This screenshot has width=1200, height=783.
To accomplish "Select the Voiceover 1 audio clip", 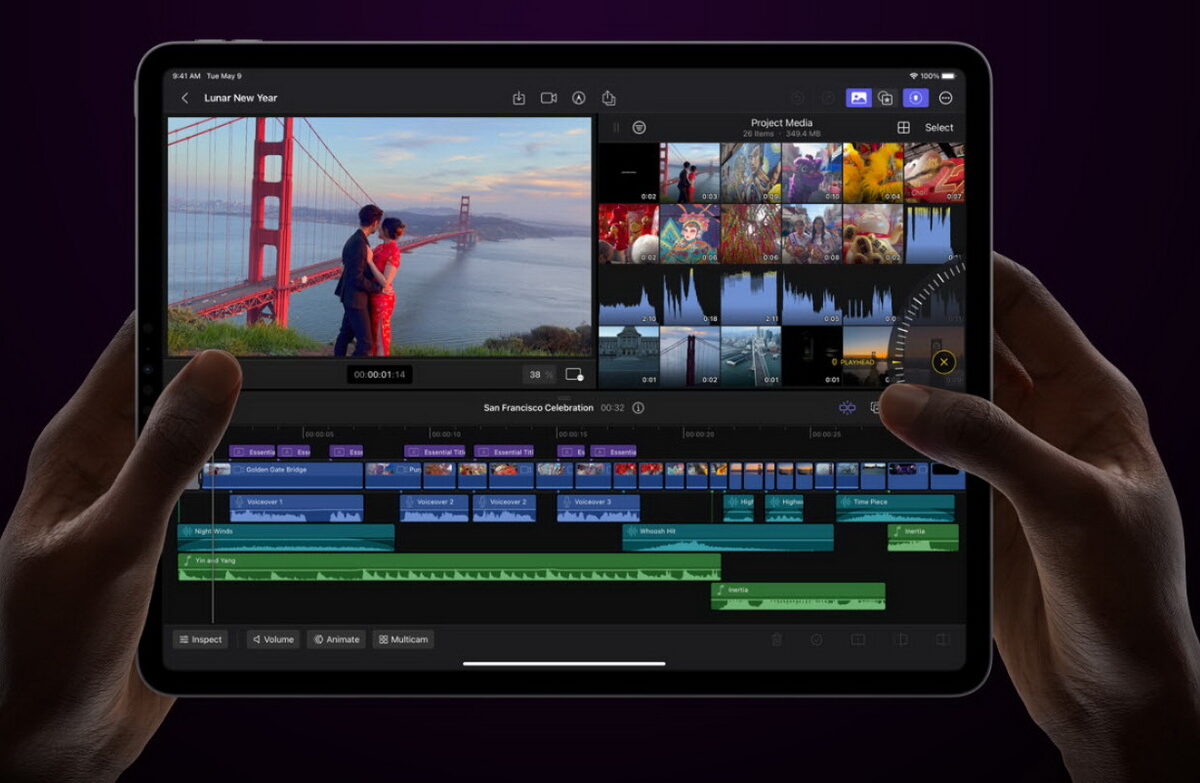I will [x=296, y=508].
